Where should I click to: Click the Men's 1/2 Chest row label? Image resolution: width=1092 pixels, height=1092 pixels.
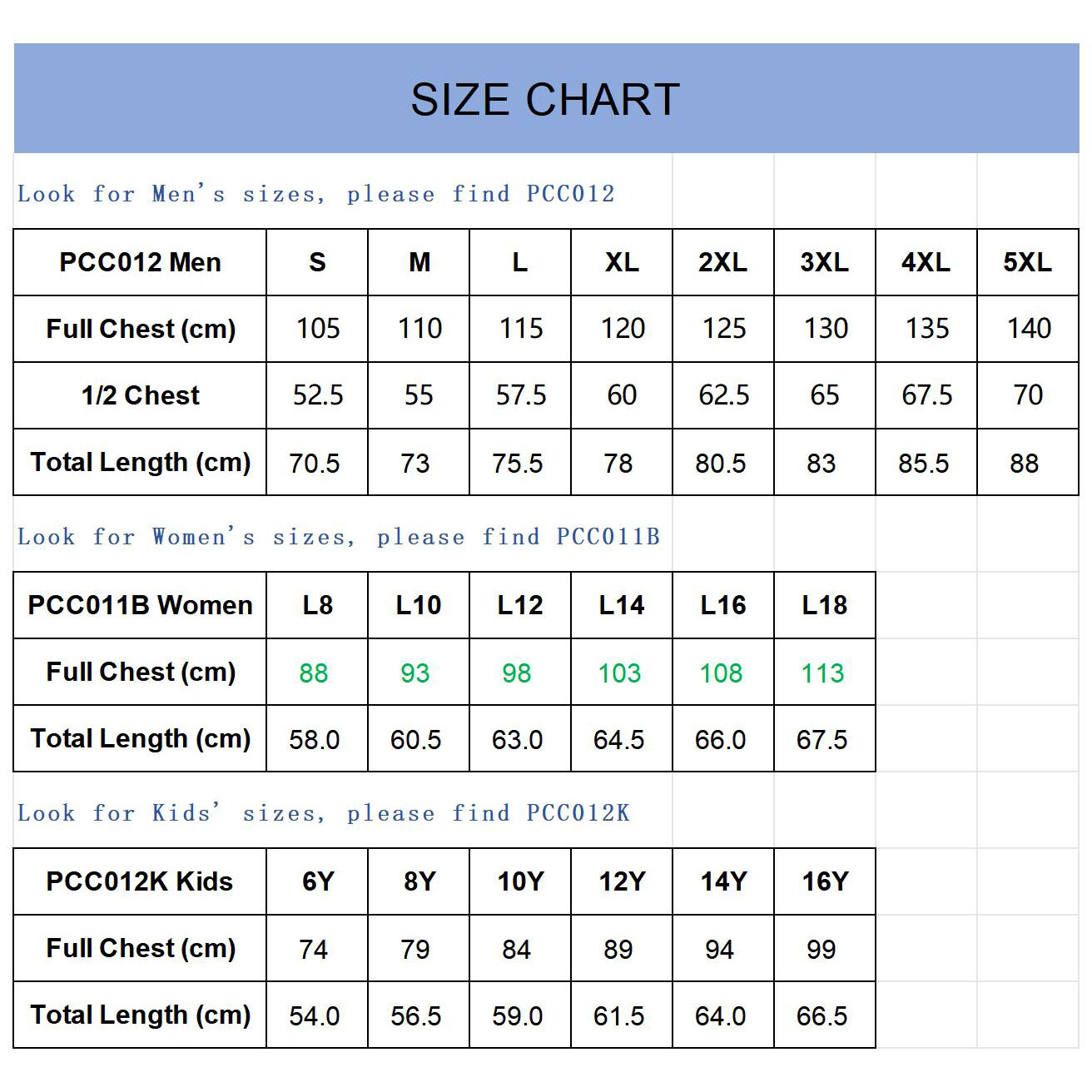tap(140, 395)
